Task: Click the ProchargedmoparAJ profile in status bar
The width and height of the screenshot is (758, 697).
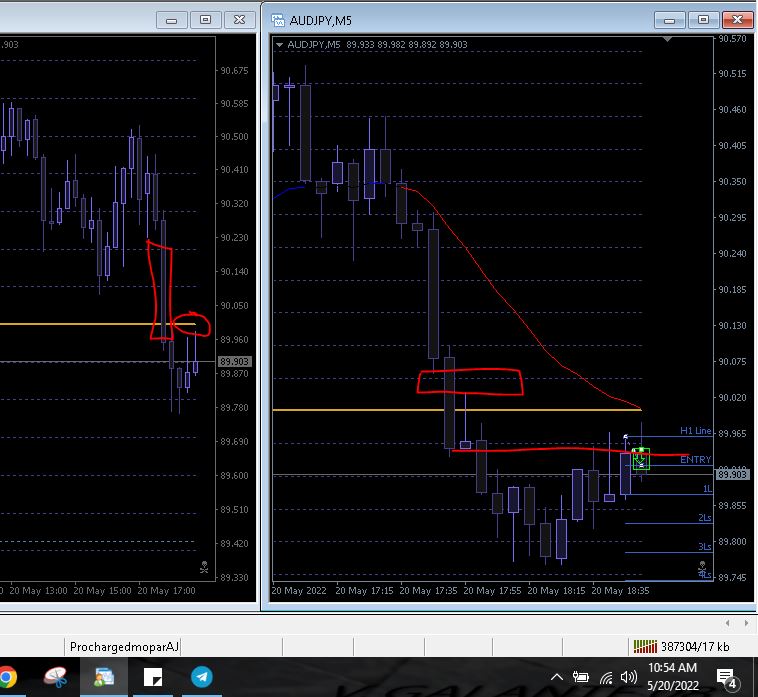Action: 124,646
